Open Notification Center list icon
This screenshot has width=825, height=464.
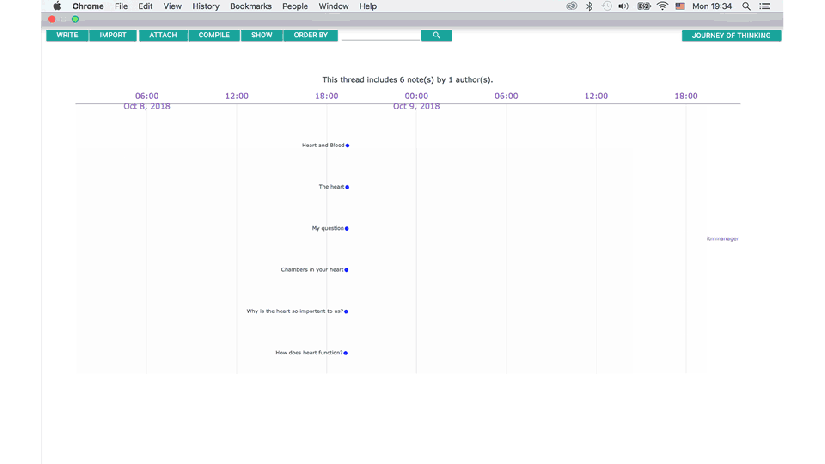(x=765, y=6)
